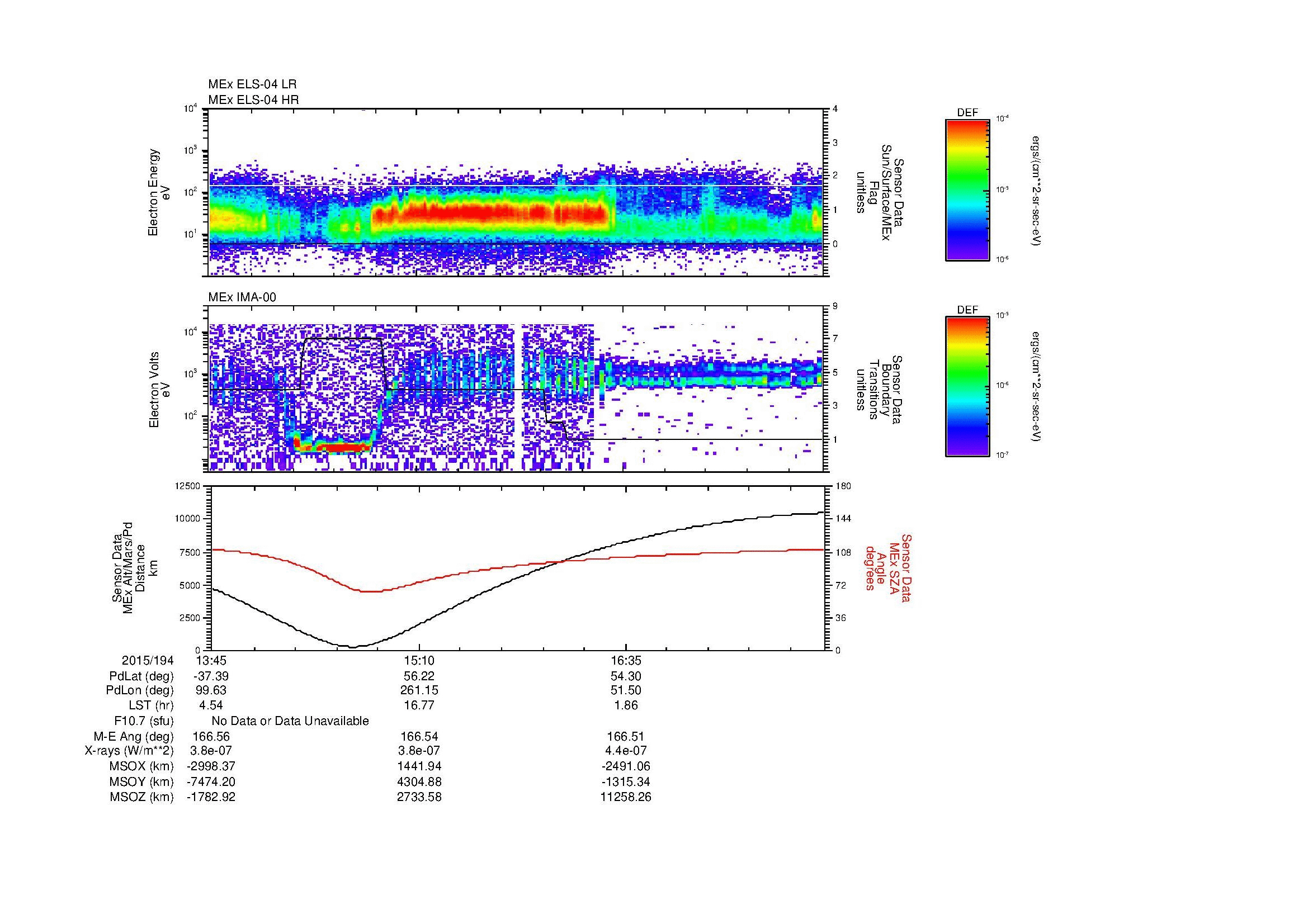Image resolution: width=1308 pixels, height=924 pixels.
Task: Click the 16:35 time tick label
Action: 626,660
